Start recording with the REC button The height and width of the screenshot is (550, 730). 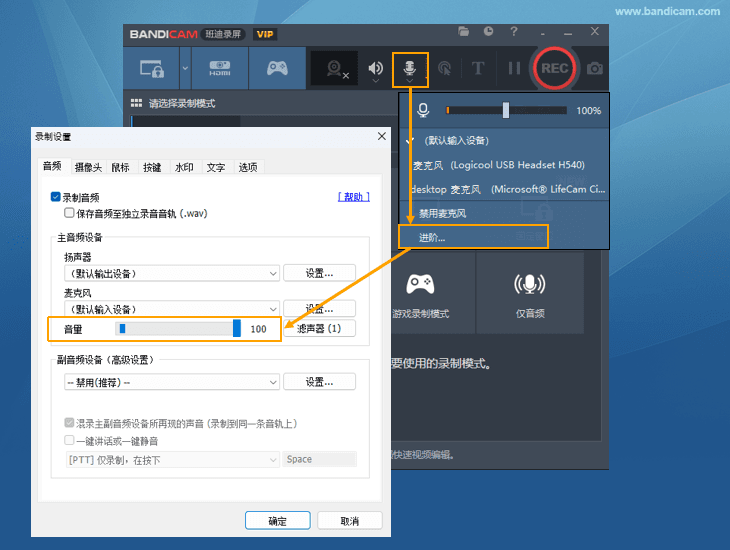tap(554, 68)
